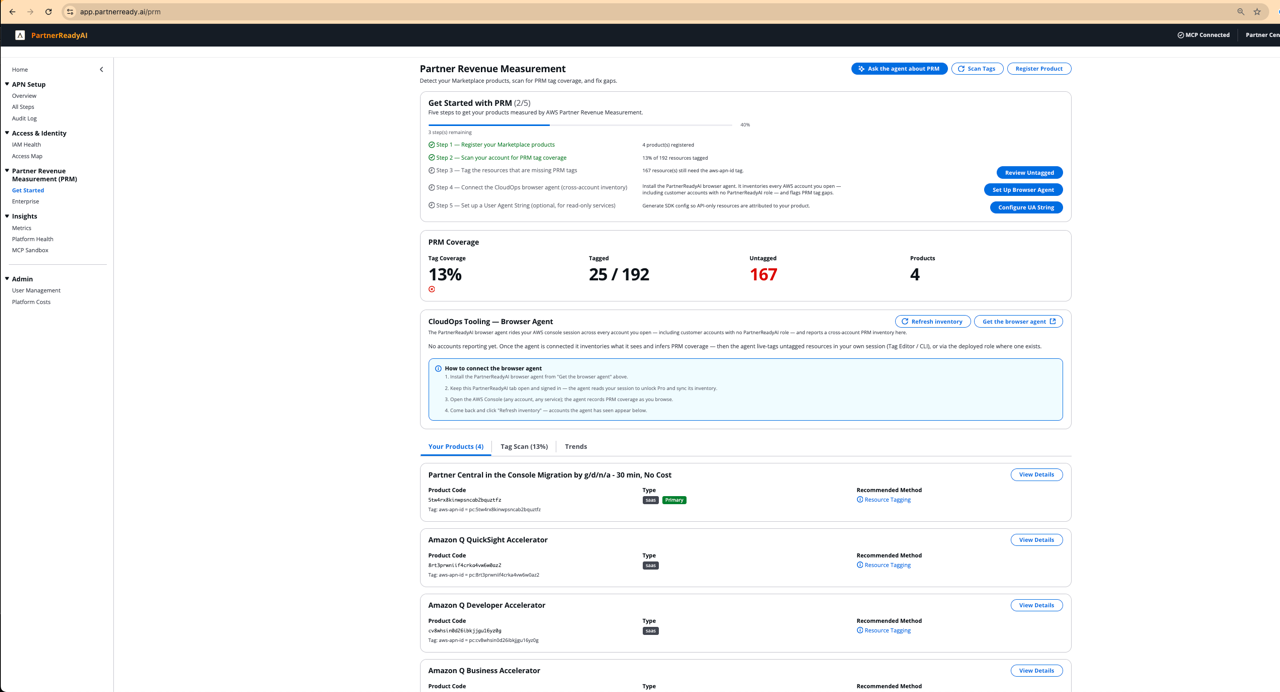Click the Refresh inventory button

click(932, 322)
